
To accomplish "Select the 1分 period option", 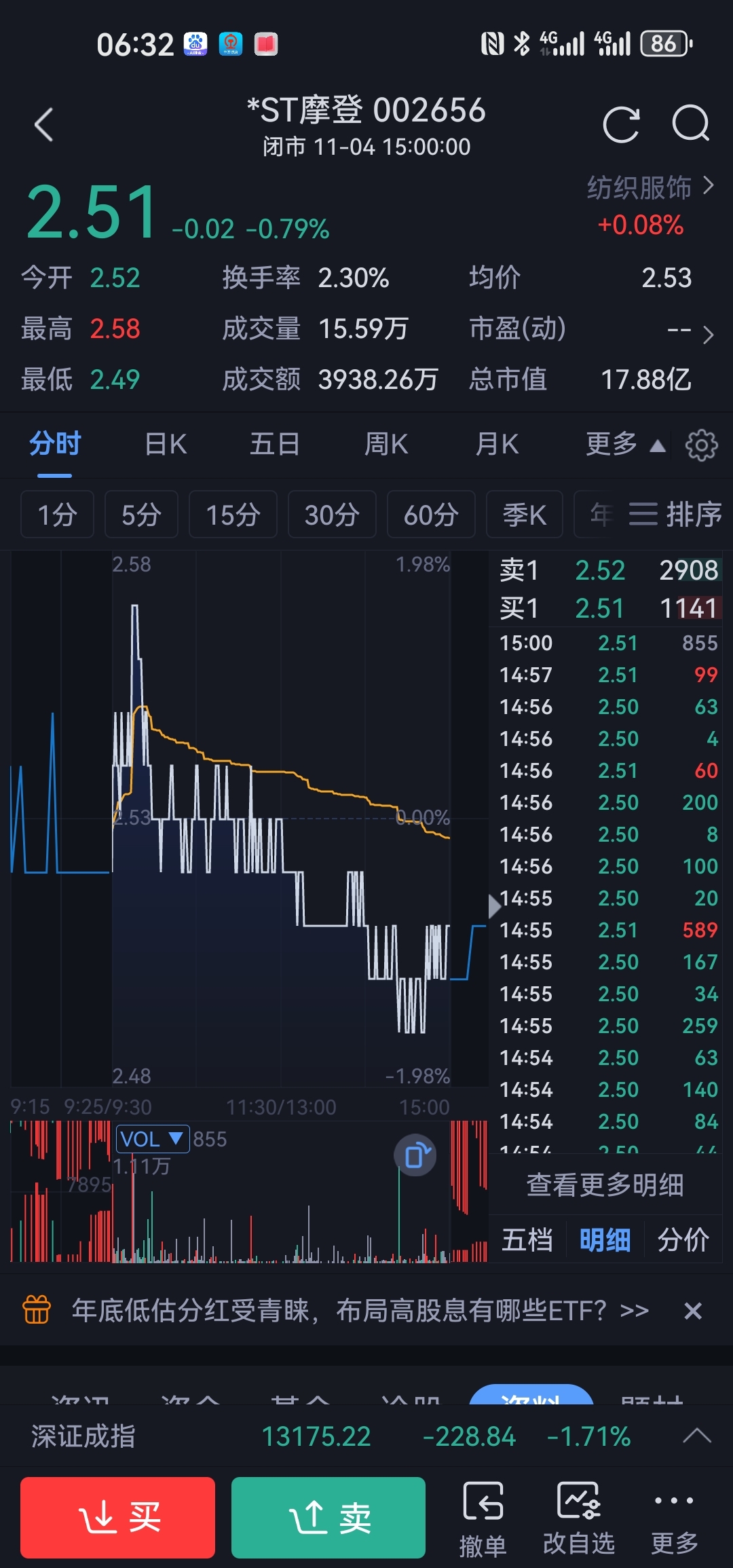I will (57, 514).
